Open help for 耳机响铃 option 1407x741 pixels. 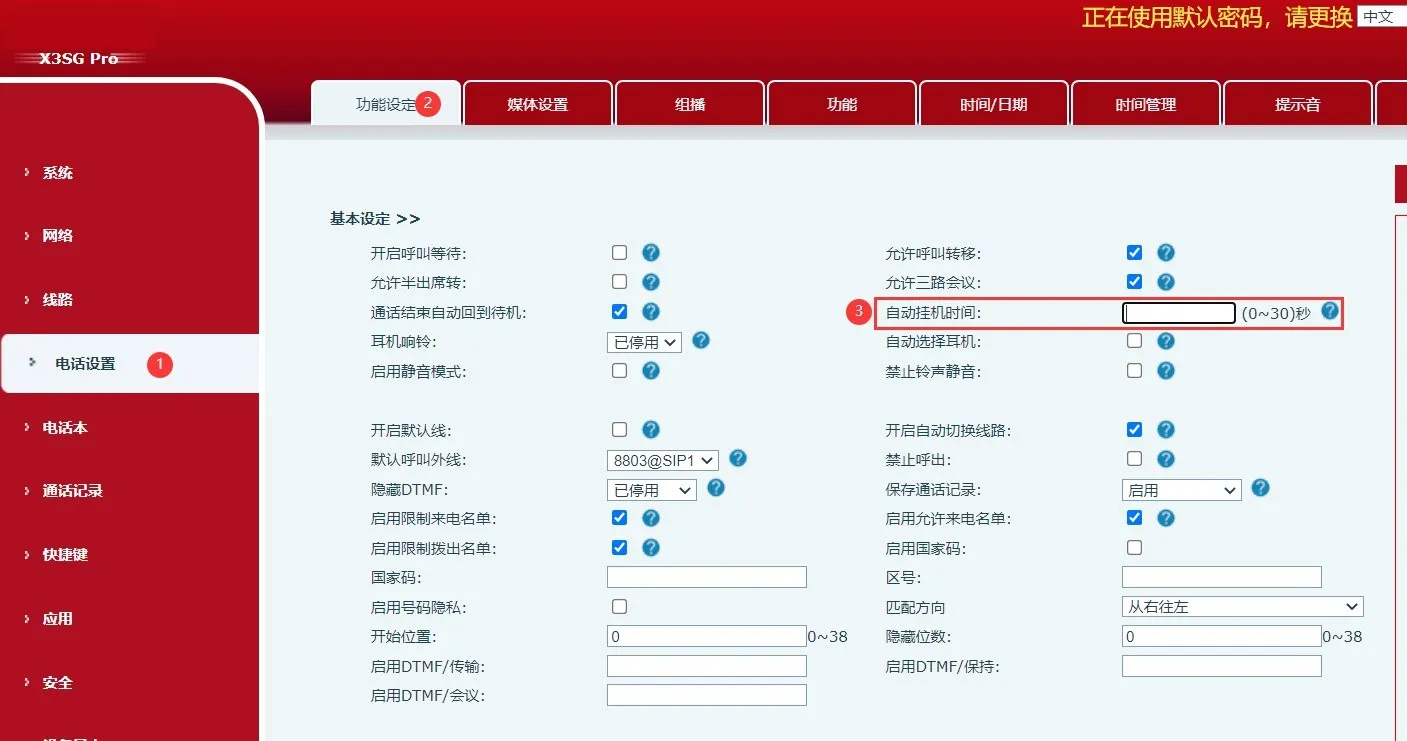(701, 341)
